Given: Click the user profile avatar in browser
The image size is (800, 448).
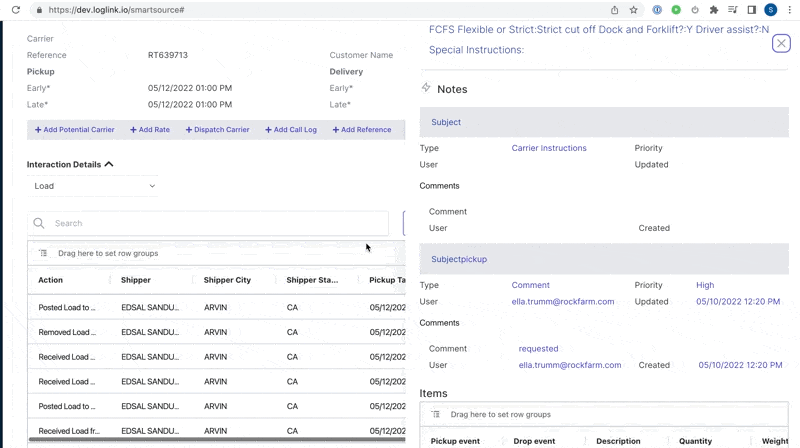Looking at the screenshot, I should pos(770,10).
